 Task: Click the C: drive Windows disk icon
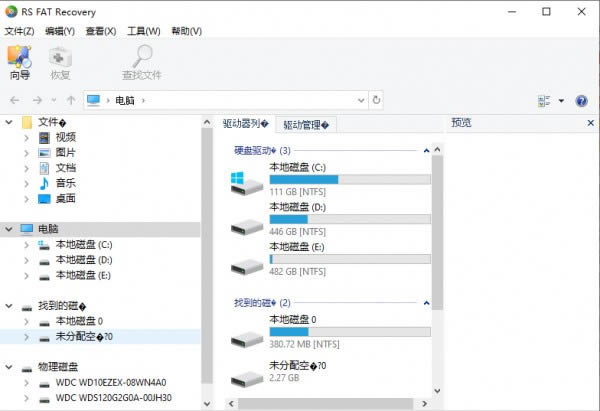247,184
